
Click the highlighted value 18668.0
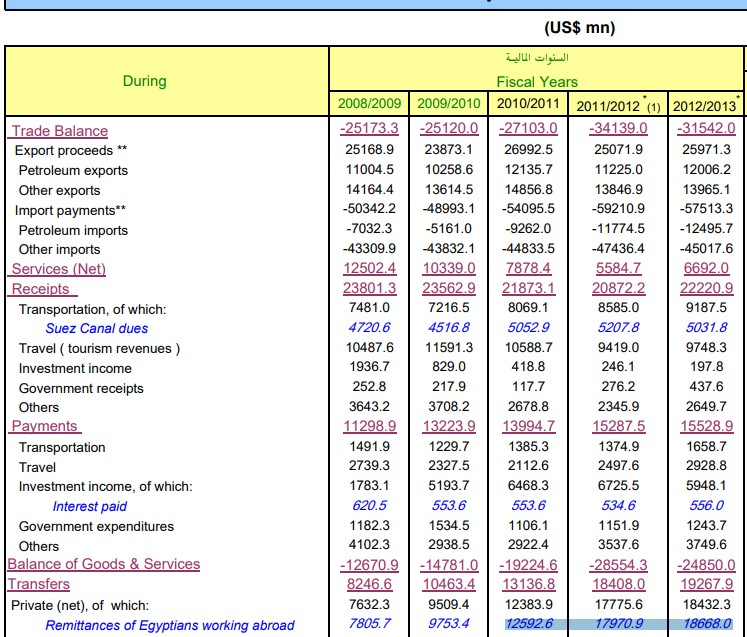706,623
